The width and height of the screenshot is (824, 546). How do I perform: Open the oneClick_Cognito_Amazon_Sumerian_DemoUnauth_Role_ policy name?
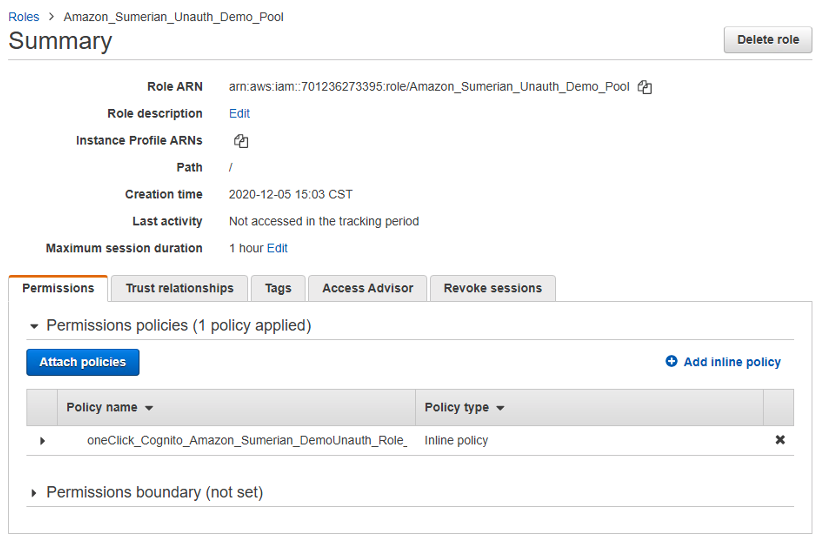tap(247, 440)
